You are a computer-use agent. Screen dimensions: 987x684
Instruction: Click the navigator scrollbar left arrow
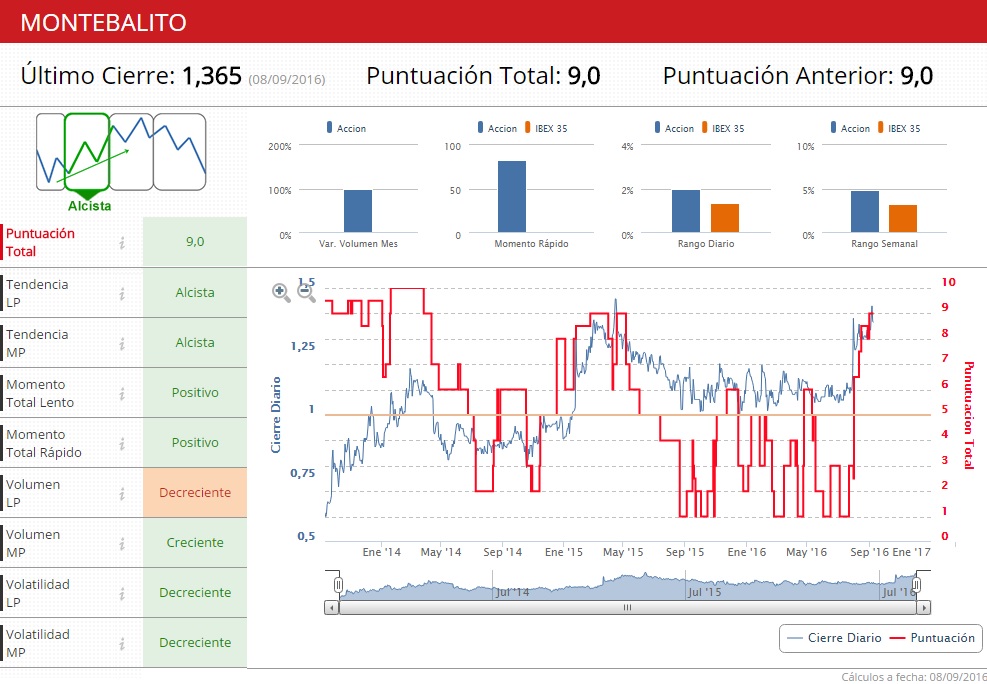[332, 608]
